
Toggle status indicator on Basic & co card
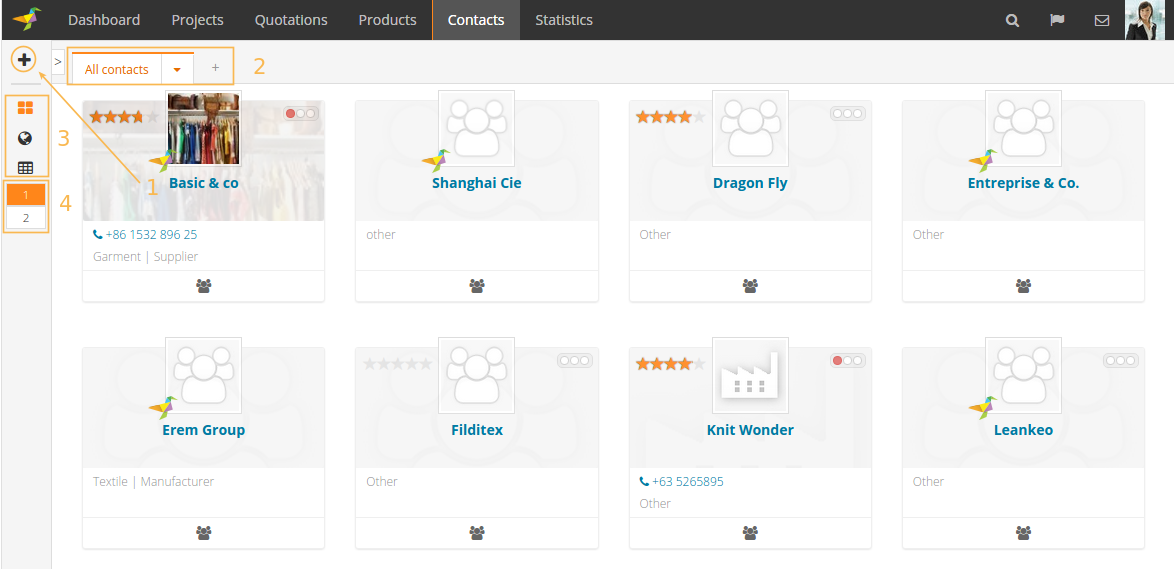pyautogui.click(x=300, y=114)
